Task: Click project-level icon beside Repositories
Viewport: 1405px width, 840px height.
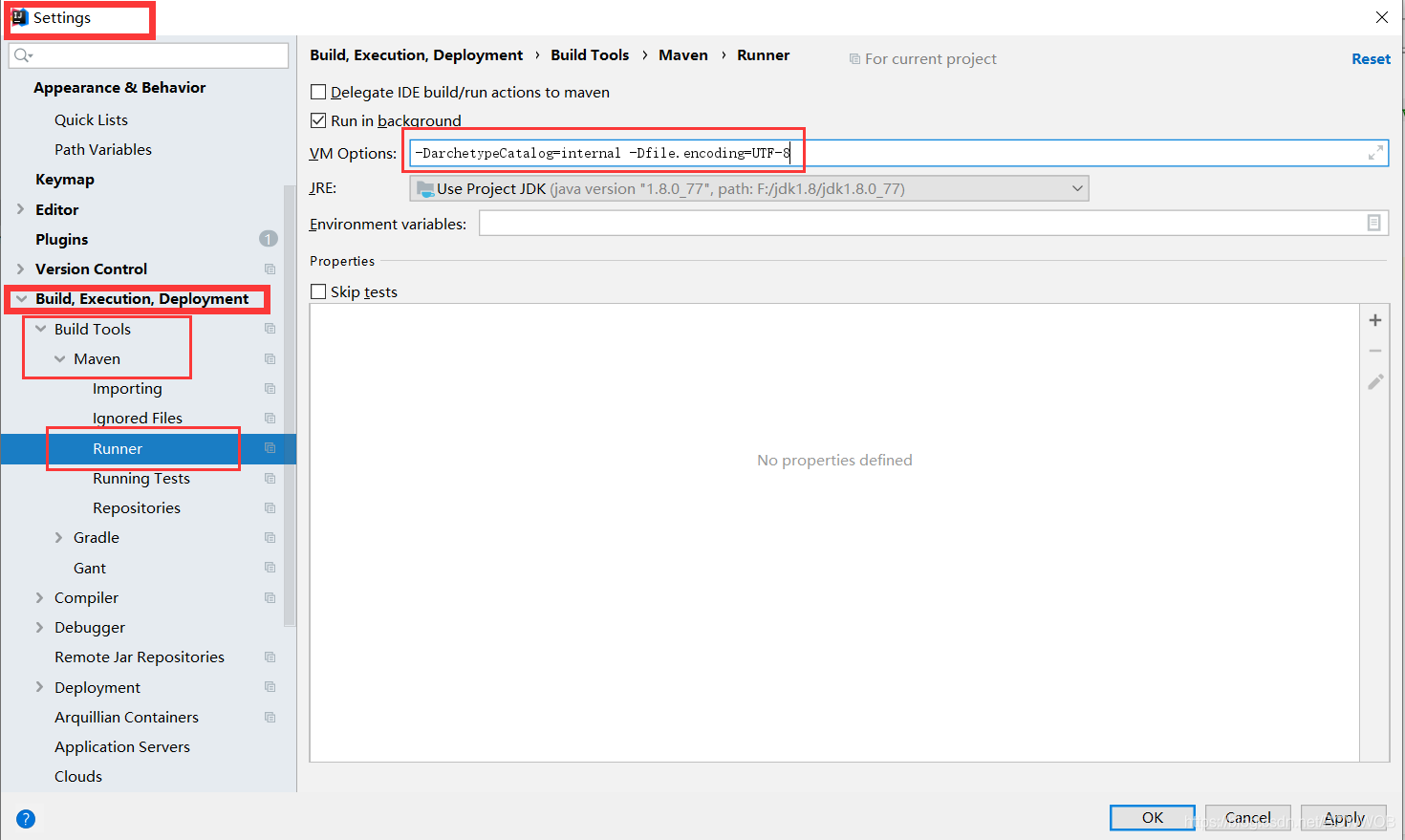Action: 270,508
